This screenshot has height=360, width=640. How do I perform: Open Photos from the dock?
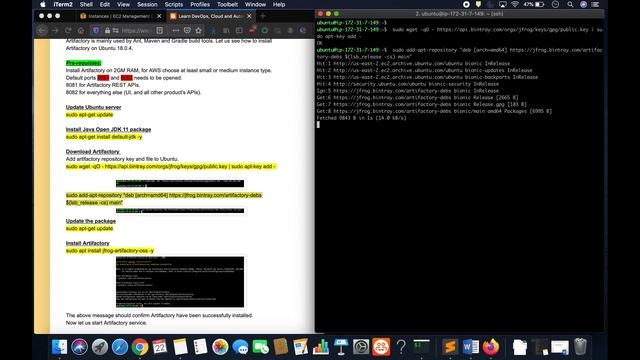coord(220,347)
